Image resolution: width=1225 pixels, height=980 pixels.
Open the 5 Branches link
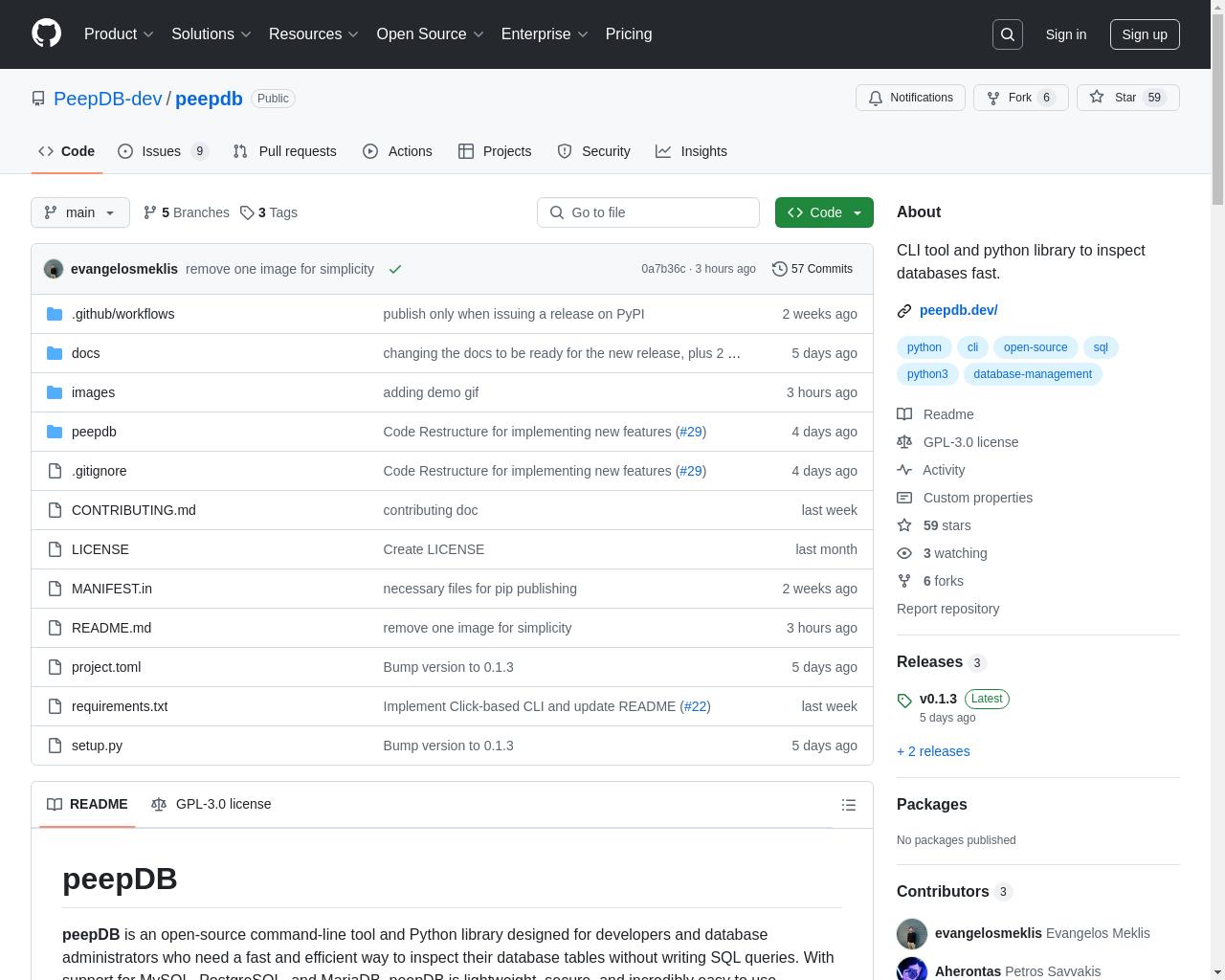(x=187, y=212)
